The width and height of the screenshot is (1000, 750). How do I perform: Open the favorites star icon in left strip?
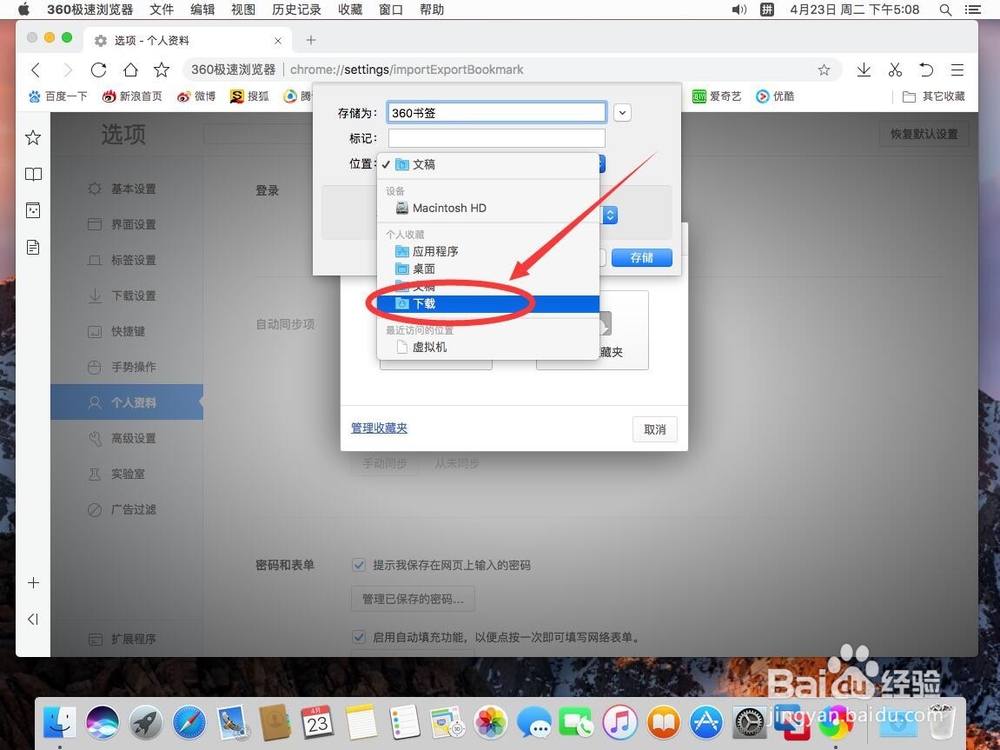(33, 137)
